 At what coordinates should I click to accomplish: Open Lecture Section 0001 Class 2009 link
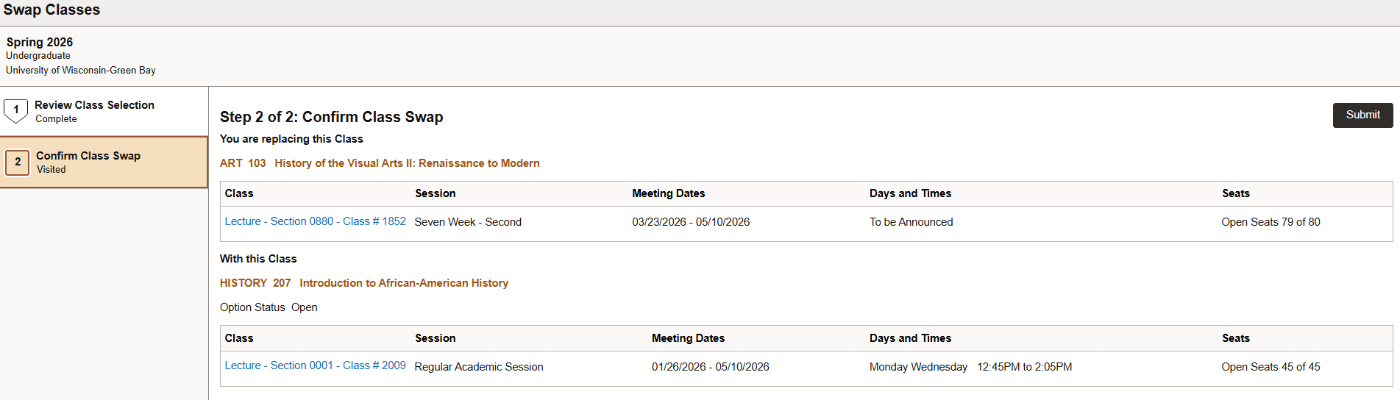coord(315,366)
